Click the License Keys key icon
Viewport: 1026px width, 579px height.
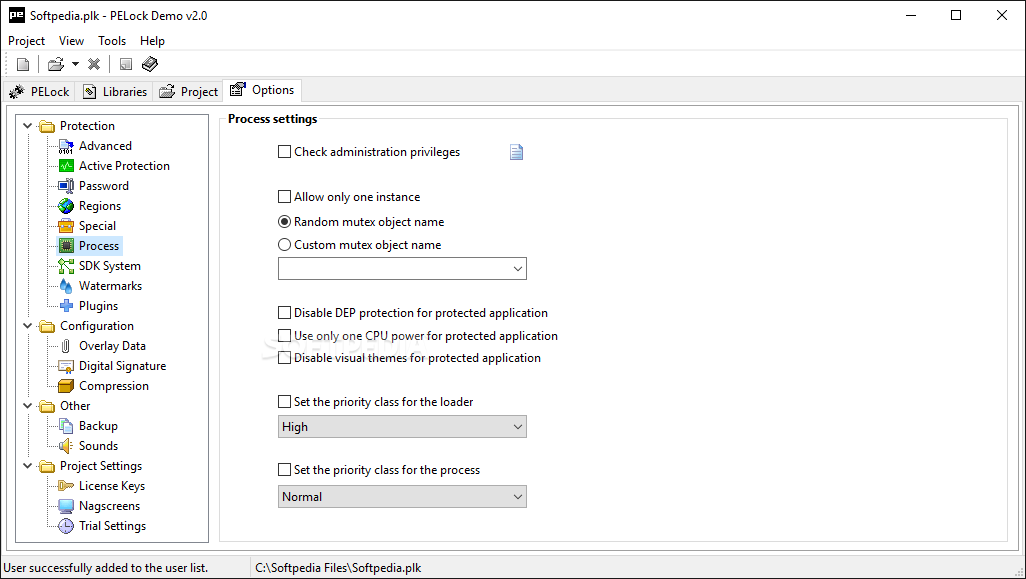(x=66, y=486)
